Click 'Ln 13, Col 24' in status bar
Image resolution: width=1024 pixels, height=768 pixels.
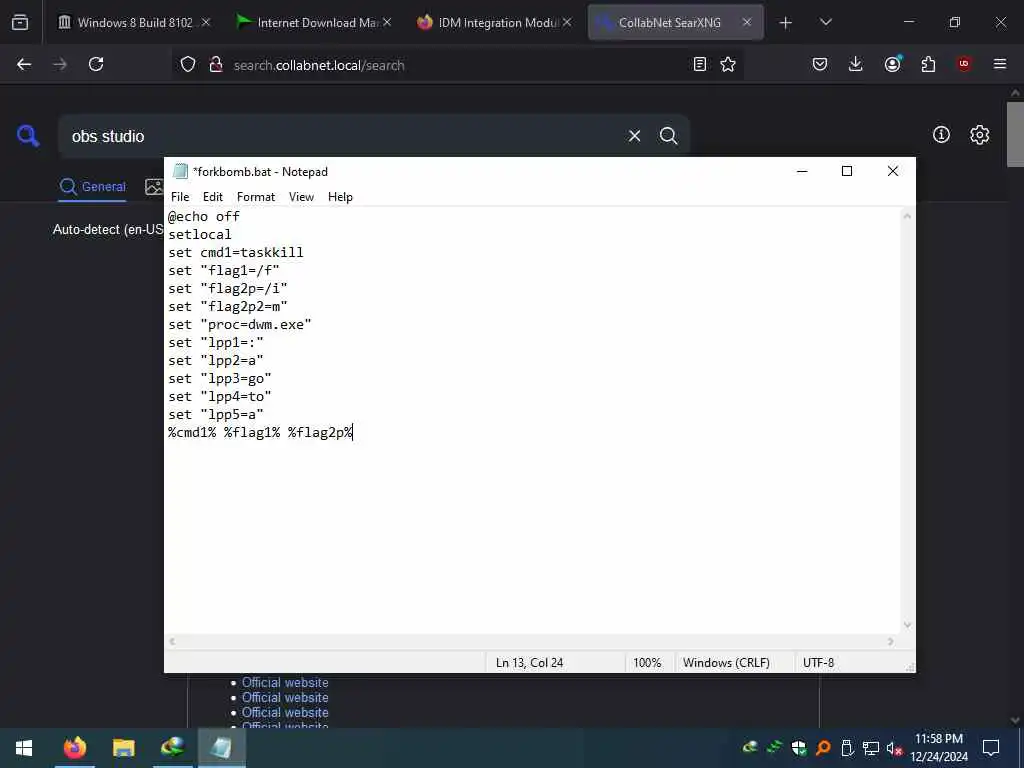point(529,663)
